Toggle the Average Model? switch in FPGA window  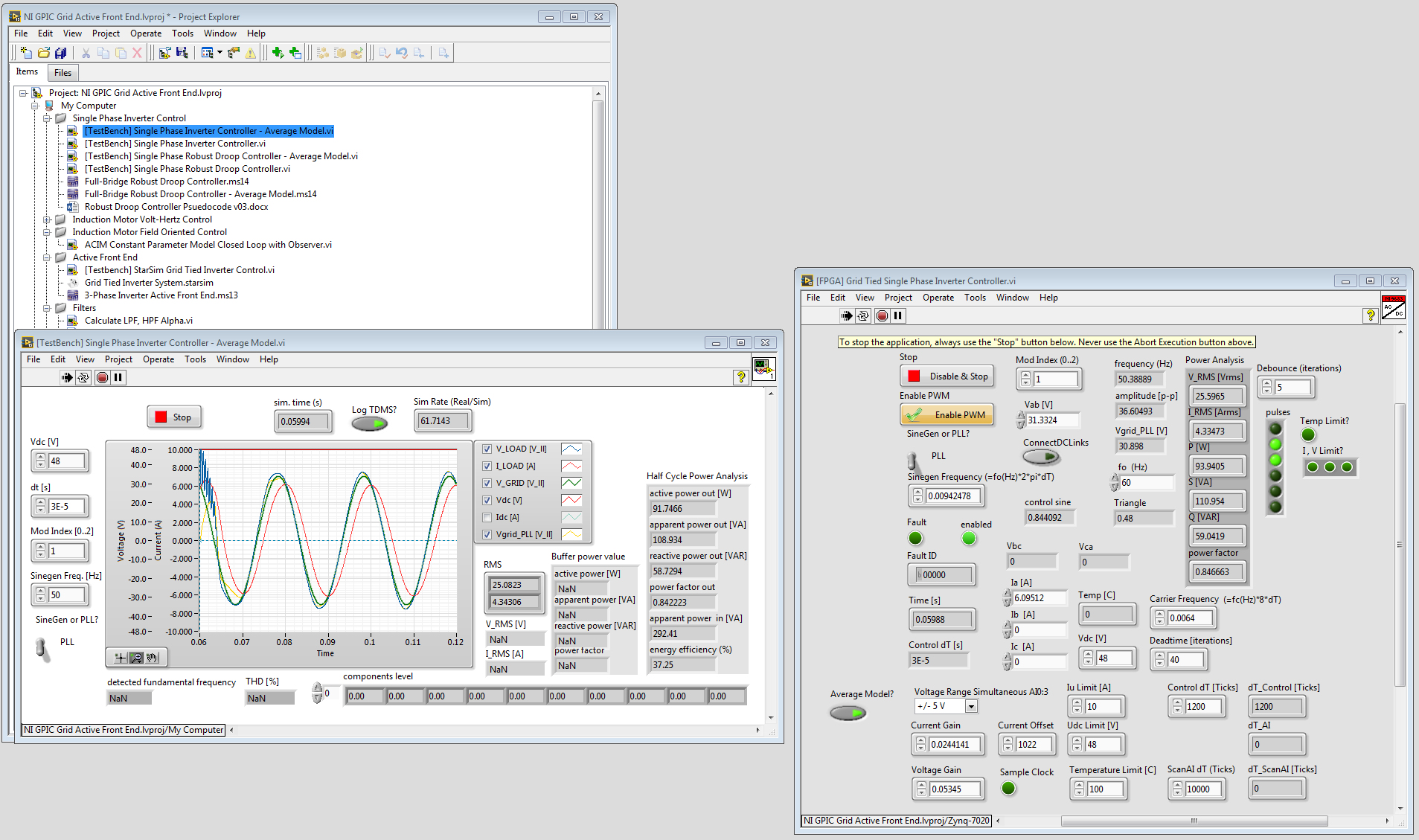(x=848, y=713)
